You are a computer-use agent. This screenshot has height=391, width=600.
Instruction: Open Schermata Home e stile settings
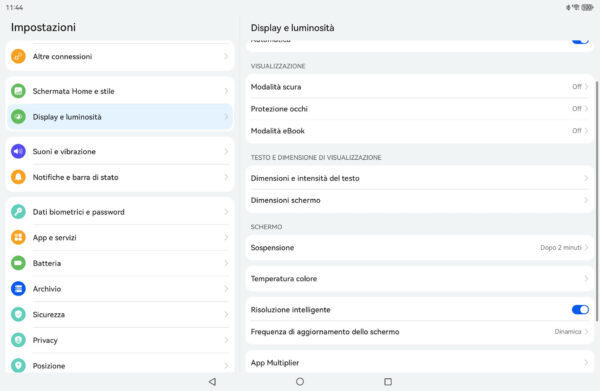(x=120, y=91)
